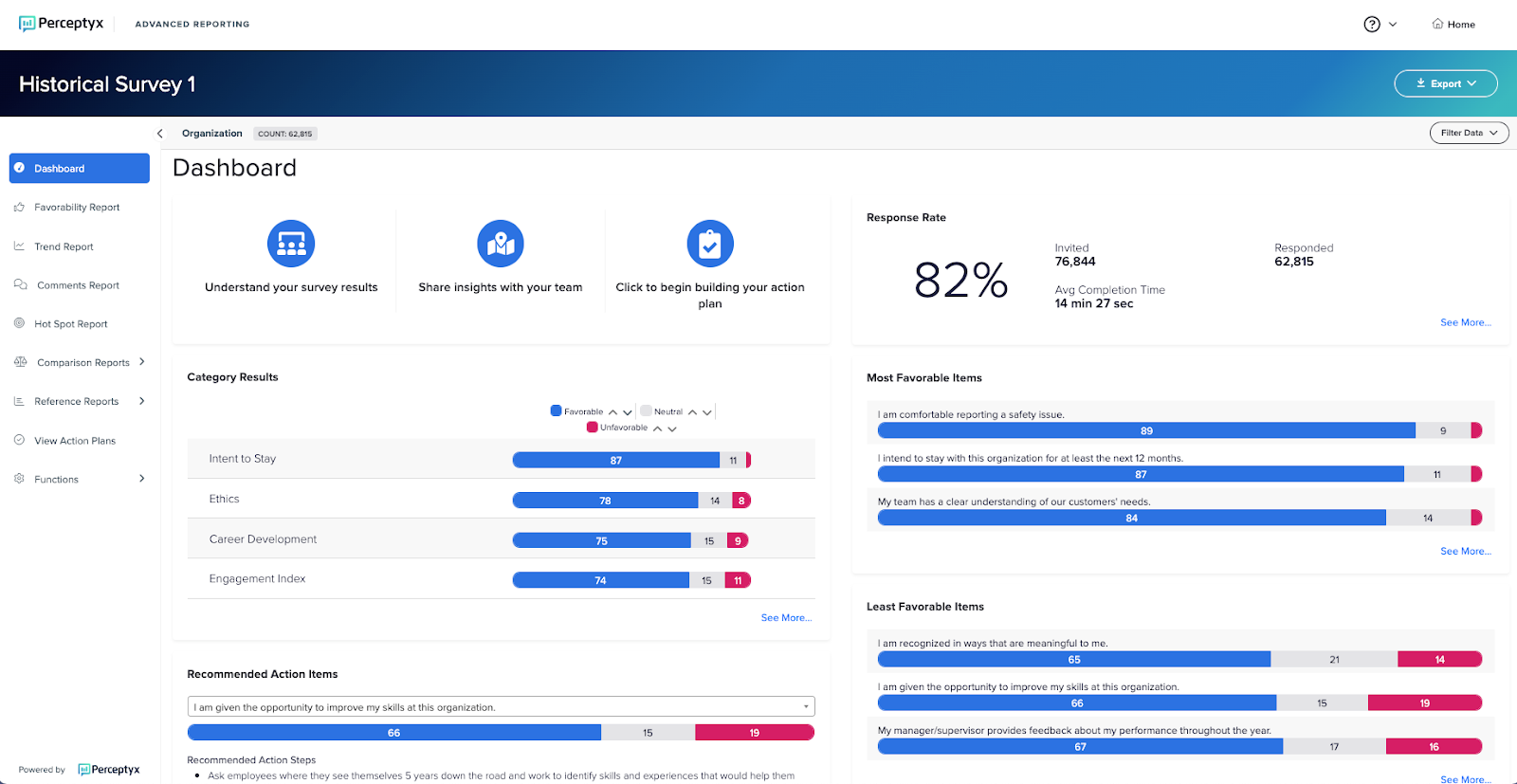Click Intent to Stay favorable bar 87
This screenshot has width=1517, height=784.
coord(616,460)
